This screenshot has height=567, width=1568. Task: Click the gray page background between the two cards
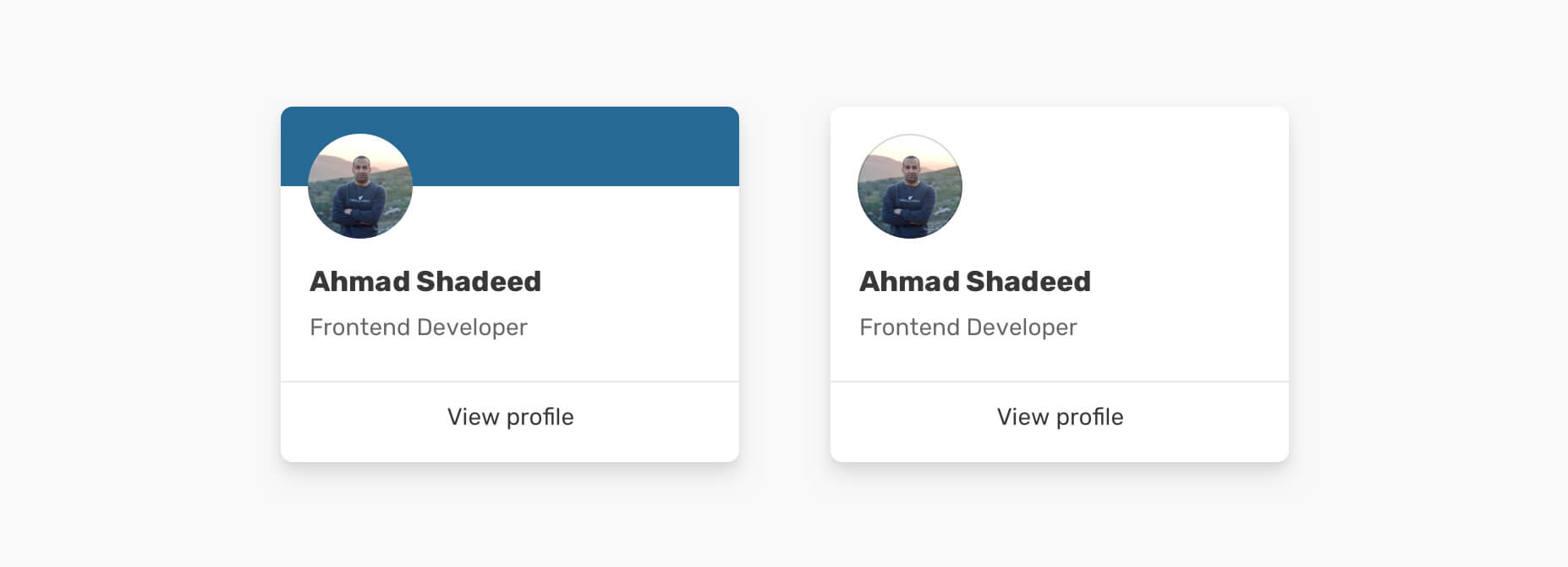(785, 284)
